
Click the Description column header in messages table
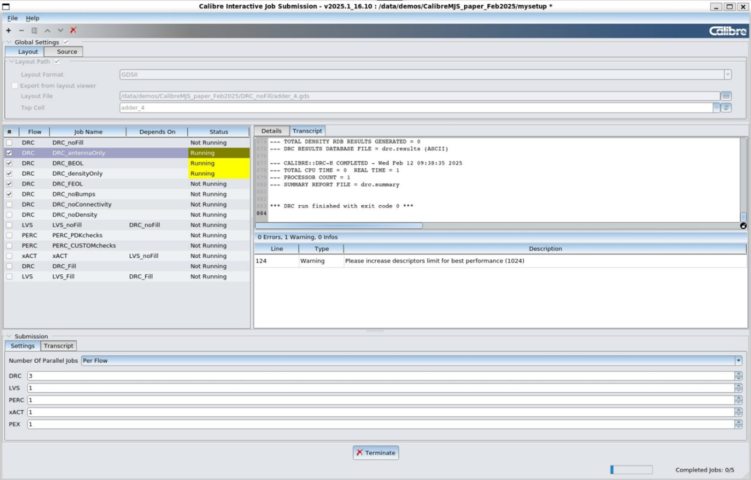(545, 249)
